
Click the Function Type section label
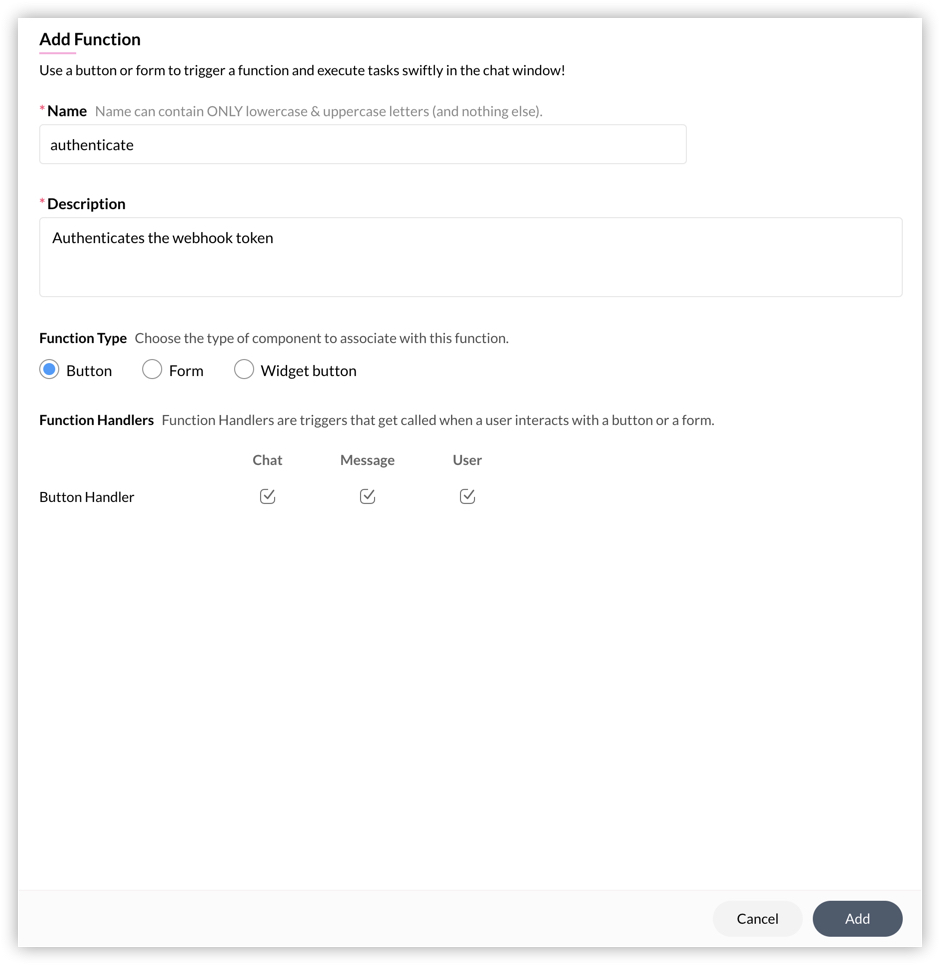pos(83,338)
